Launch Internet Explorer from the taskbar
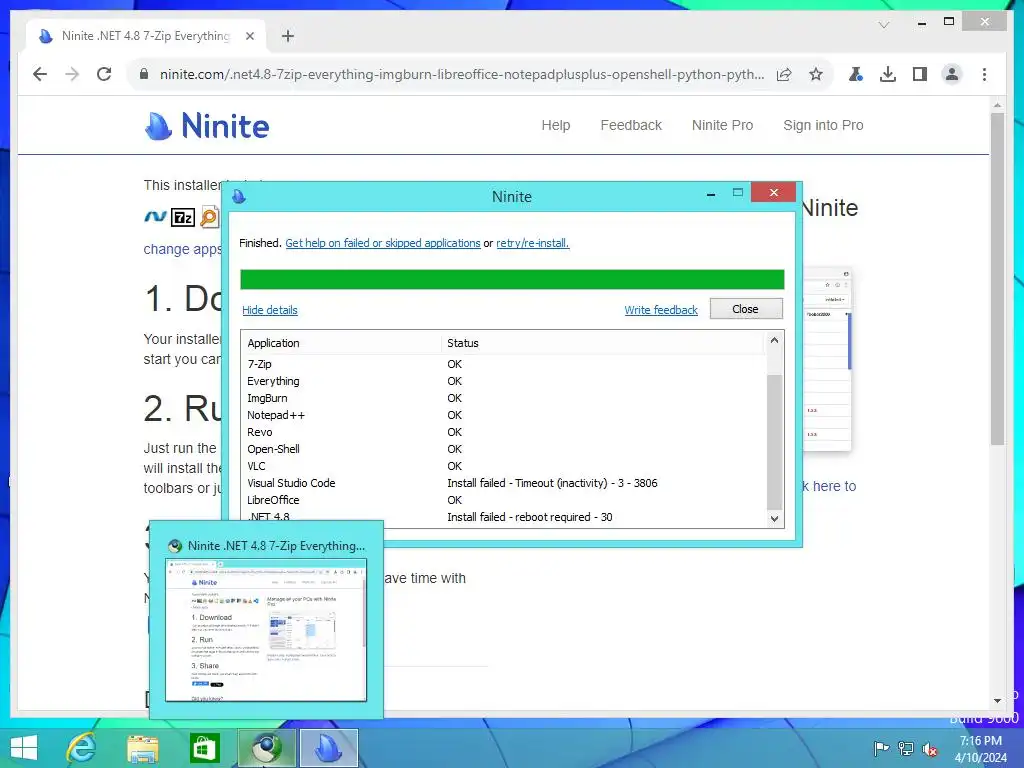 tap(82, 748)
